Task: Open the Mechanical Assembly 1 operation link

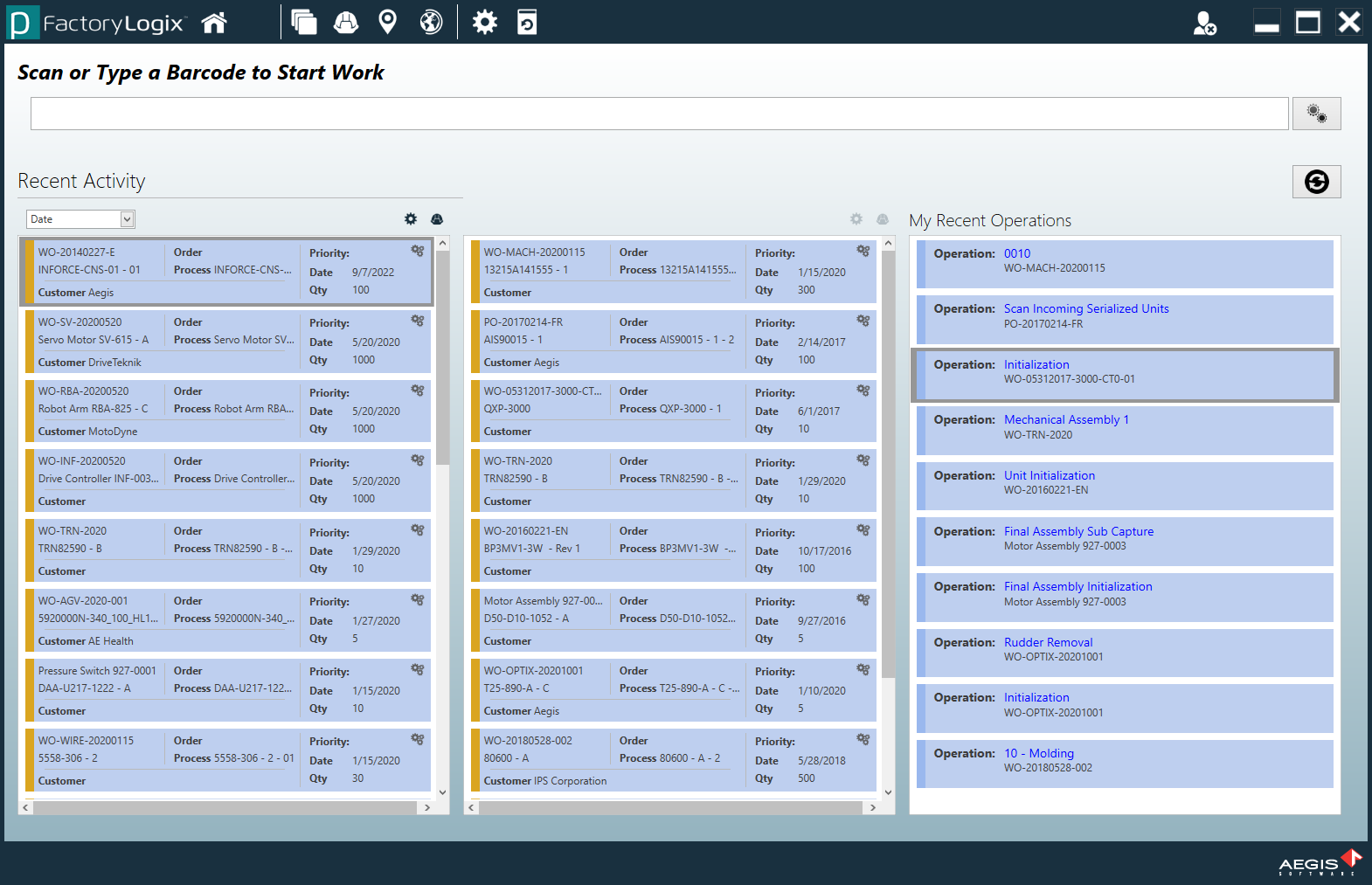Action: point(1066,419)
